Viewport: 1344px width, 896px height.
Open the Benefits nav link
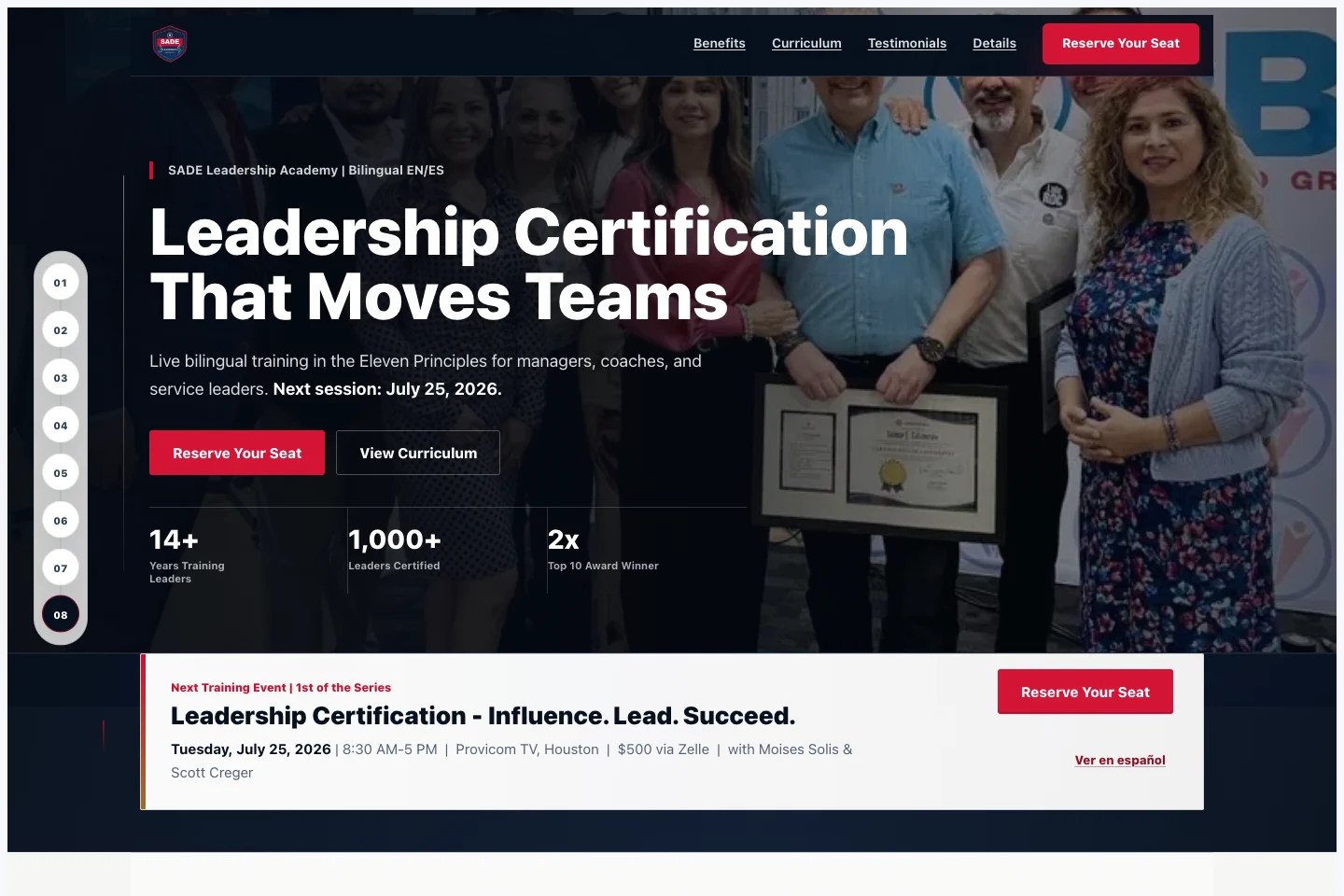[720, 43]
